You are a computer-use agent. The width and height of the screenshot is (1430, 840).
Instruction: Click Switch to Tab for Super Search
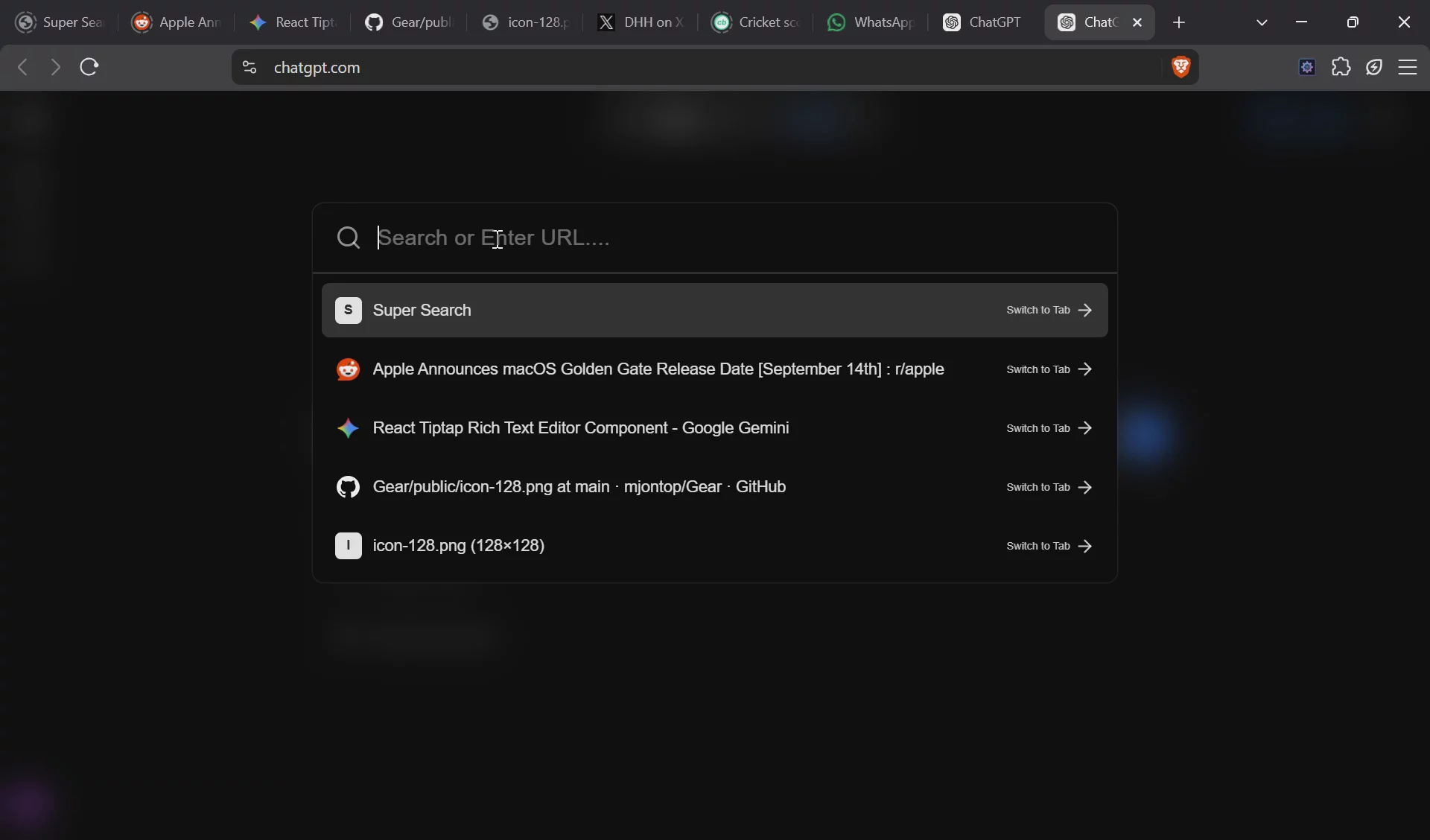1049,310
